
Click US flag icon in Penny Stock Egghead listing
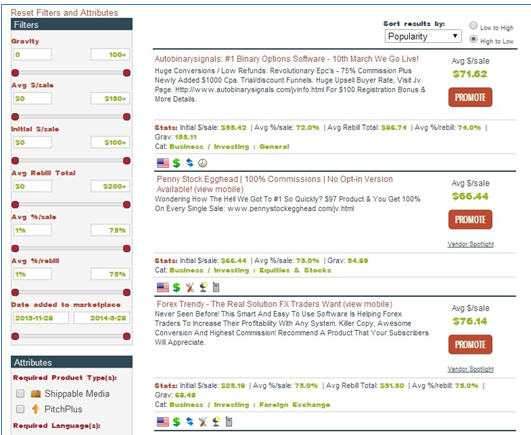[x=163, y=287]
